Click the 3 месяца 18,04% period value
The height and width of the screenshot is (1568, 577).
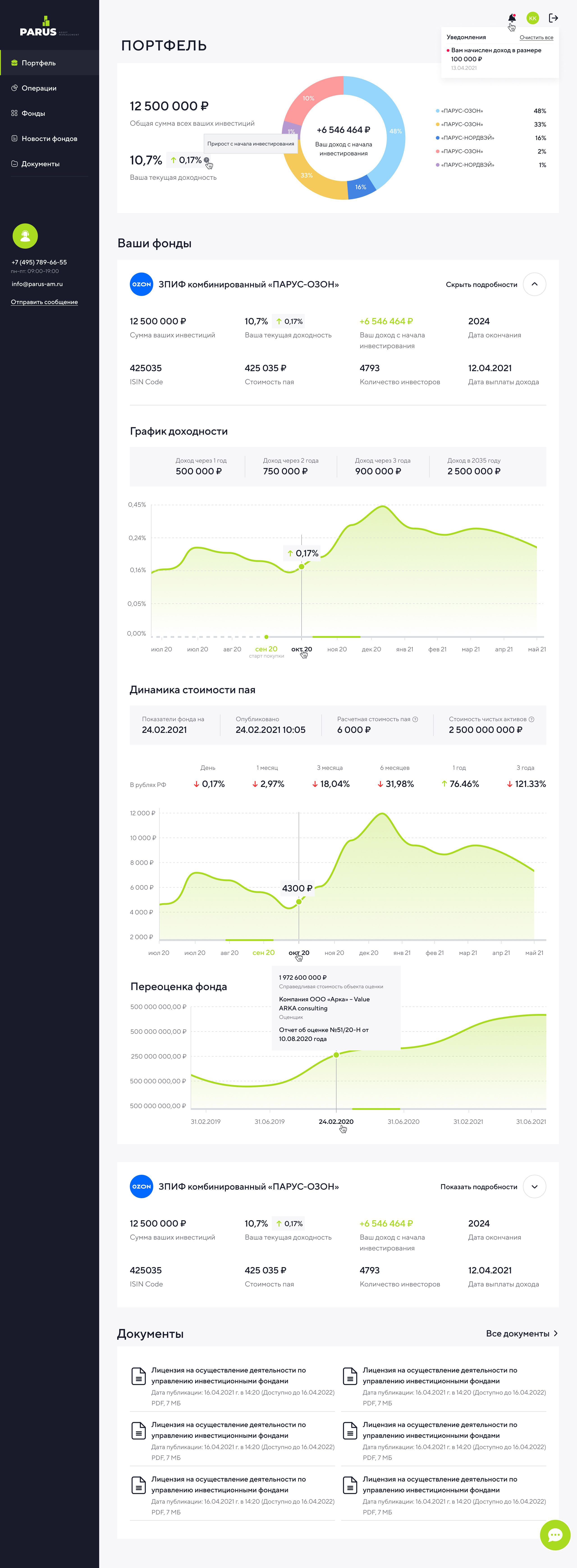(331, 784)
